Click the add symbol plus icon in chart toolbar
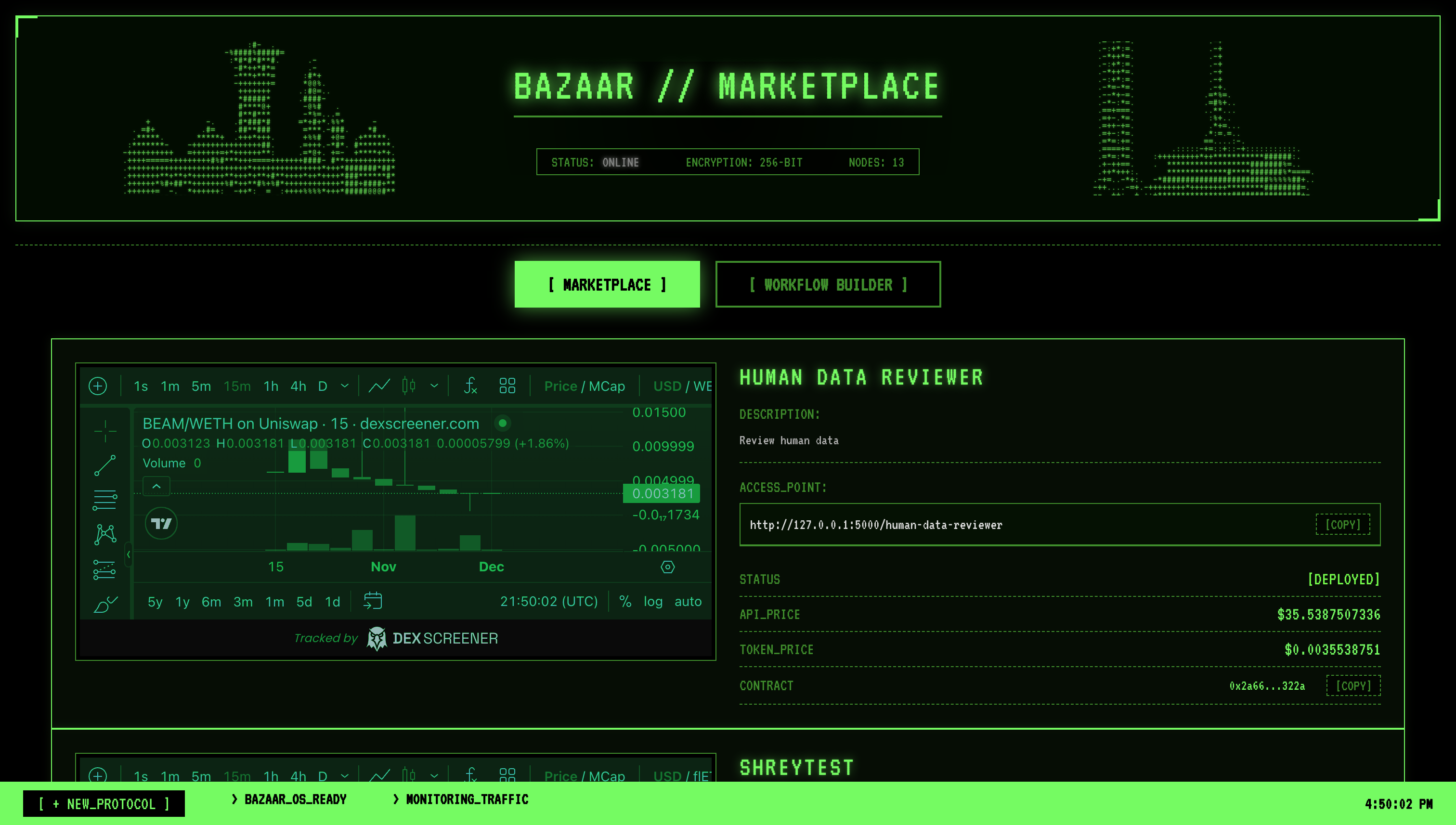 [97, 386]
